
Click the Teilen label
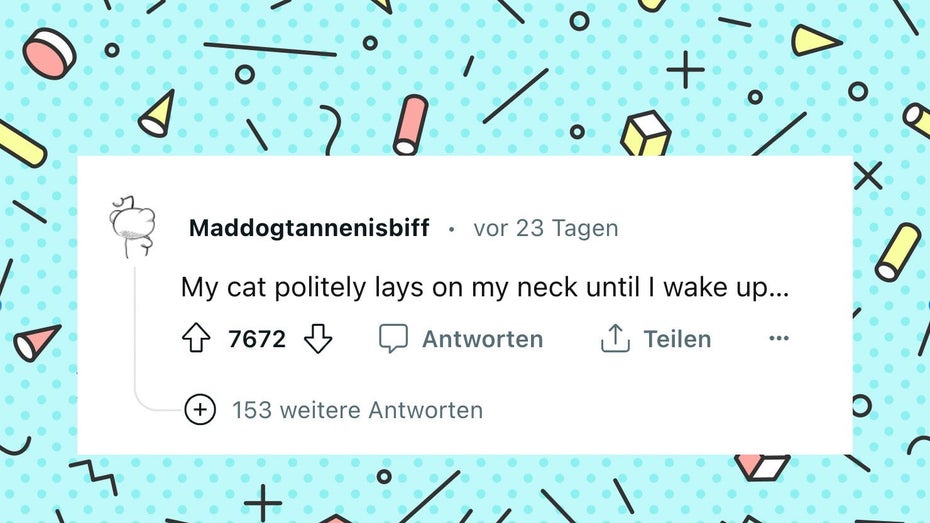pyautogui.click(x=677, y=339)
